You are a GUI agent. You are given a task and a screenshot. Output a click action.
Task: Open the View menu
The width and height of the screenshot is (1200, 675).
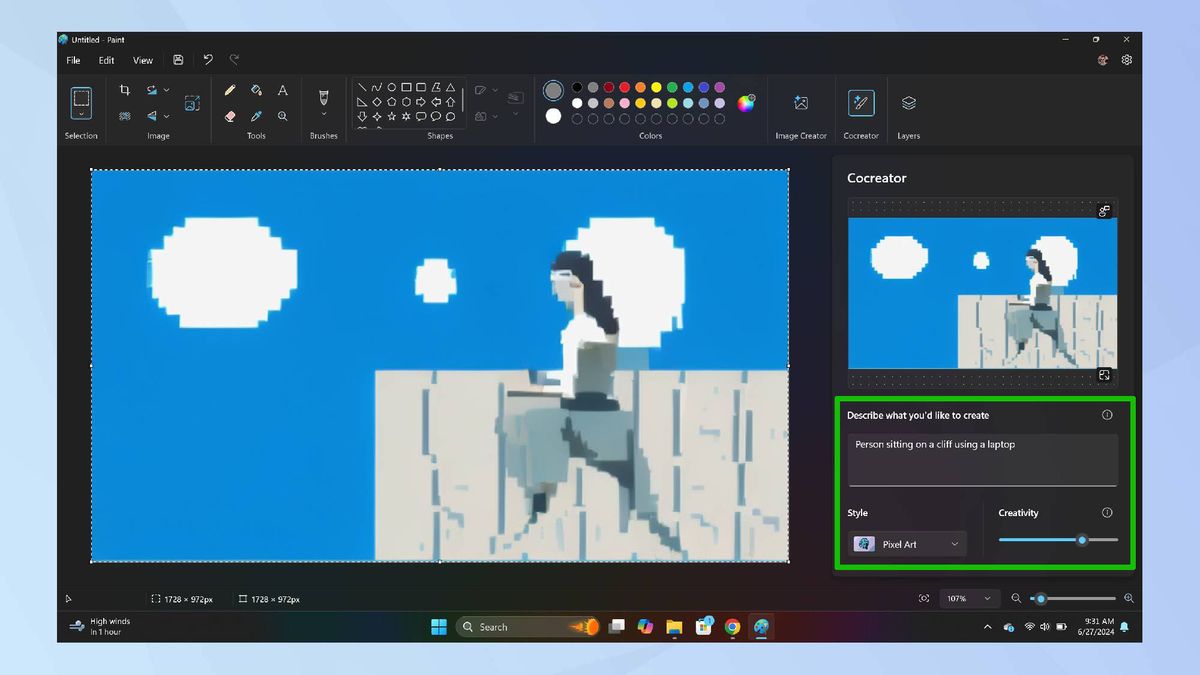click(x=142, y=60)
